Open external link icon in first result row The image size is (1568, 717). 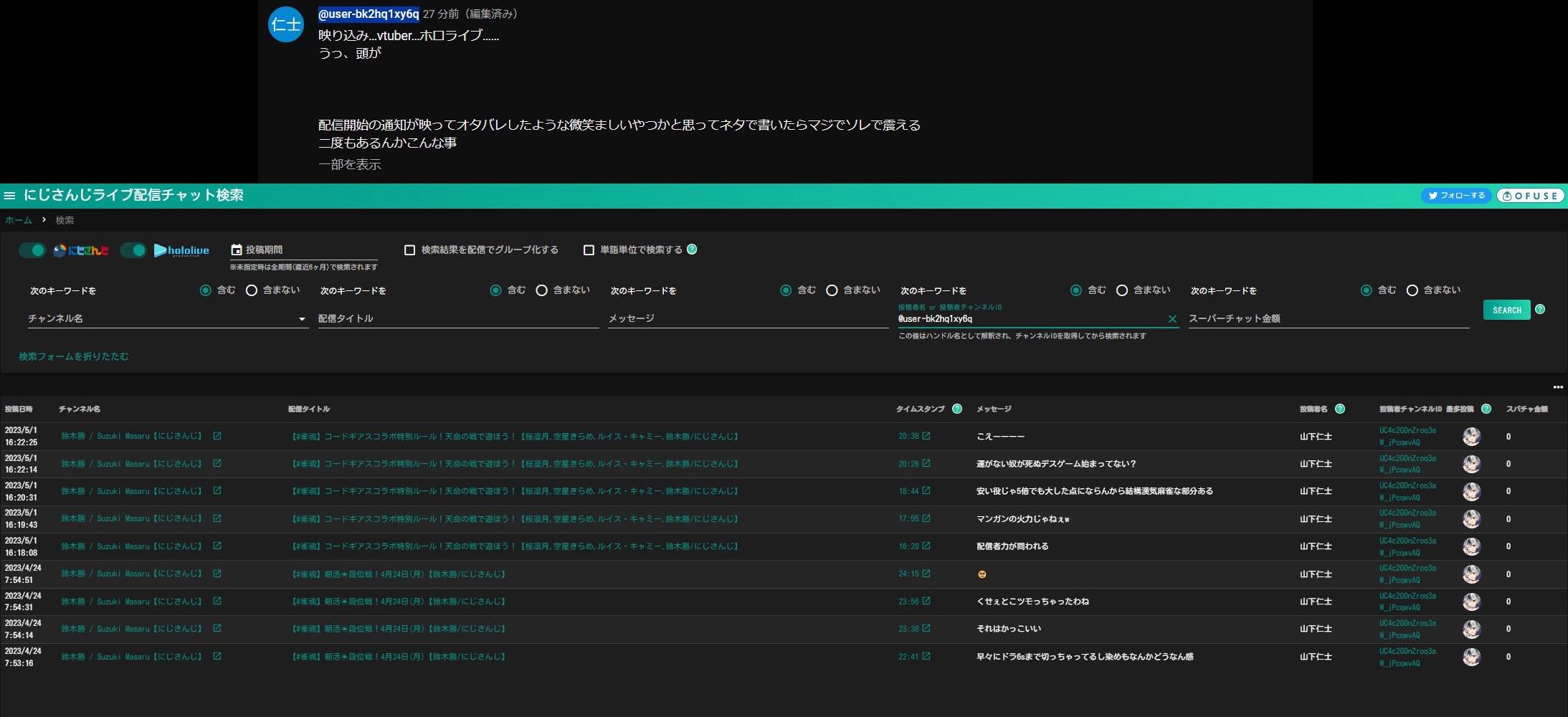coord(217,436)
